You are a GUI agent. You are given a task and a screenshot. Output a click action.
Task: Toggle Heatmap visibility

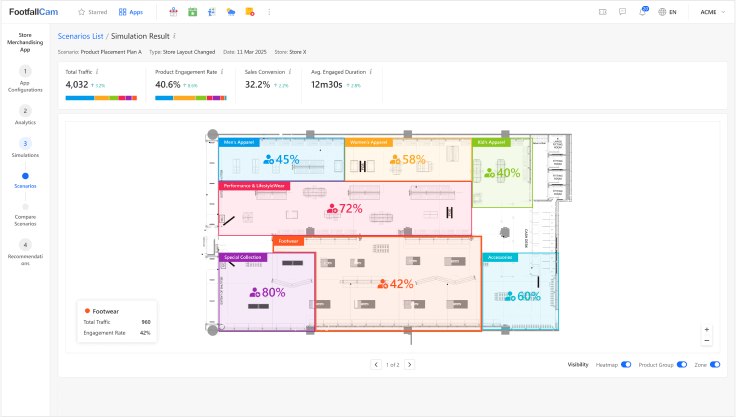coord(626,365)
